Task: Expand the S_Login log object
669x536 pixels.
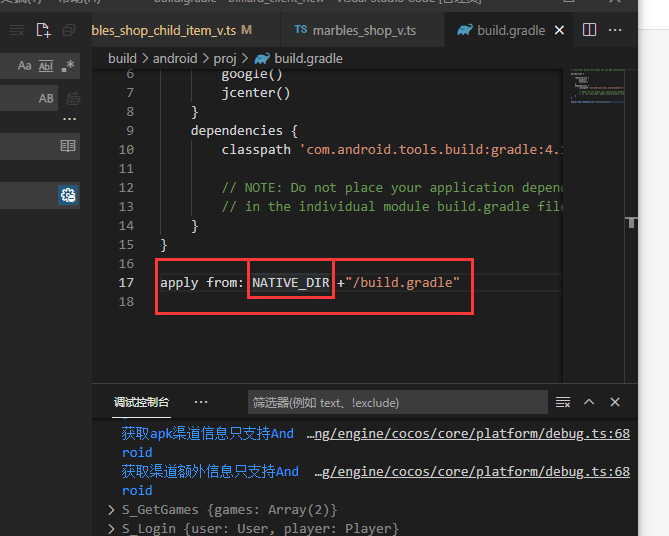Action: click(x=111, y=529)
